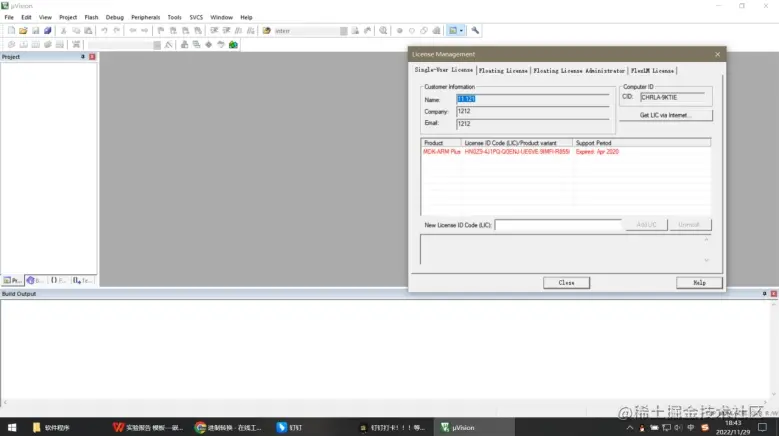Open a file with the folder icon

click(23, 31)
